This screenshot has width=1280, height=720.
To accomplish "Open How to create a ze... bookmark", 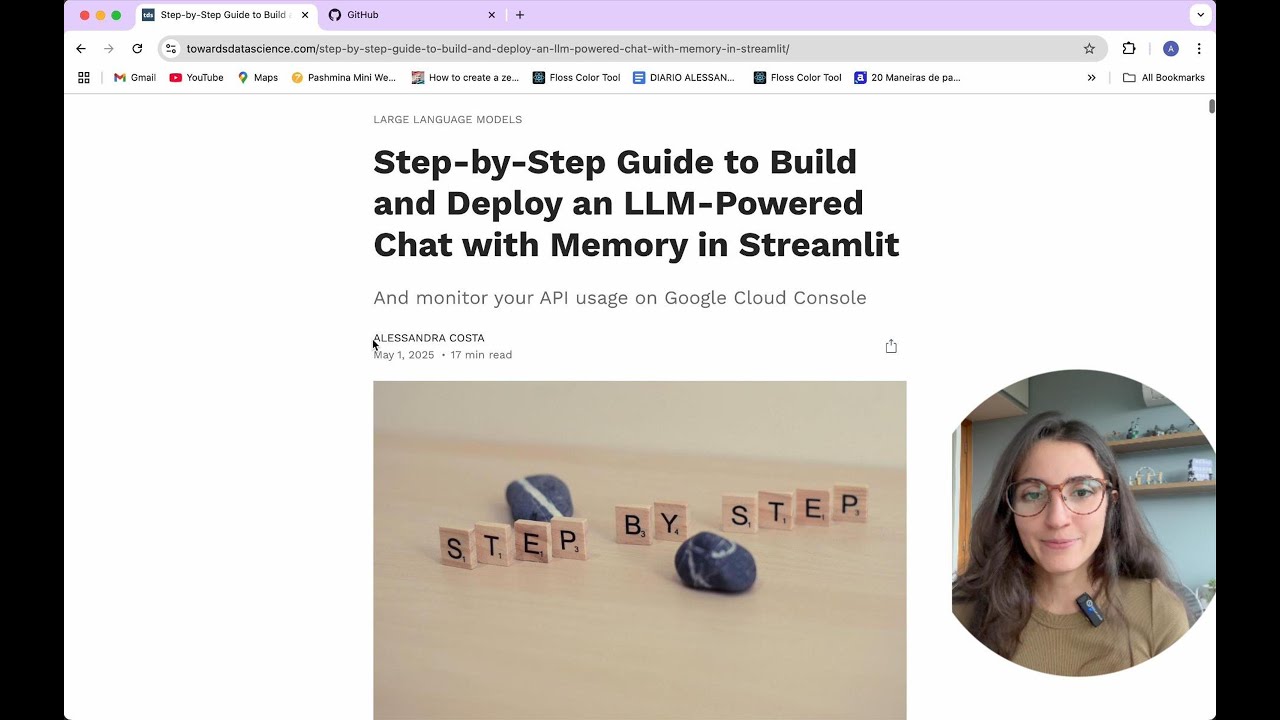I will pos(465,77).
